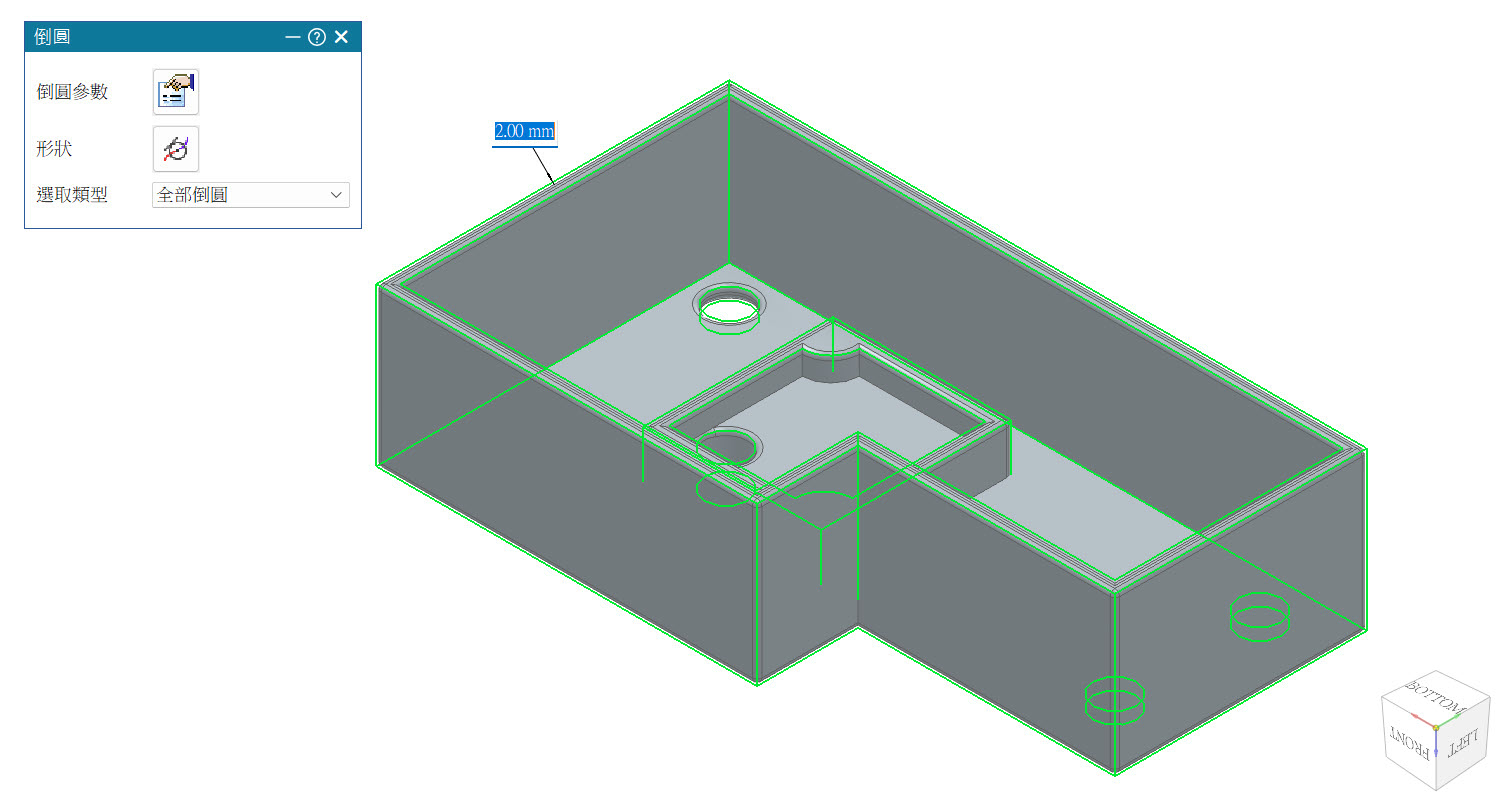This screenshot has width=1499, height=803.
Task: Open the 倒圓參數 options dialog icon
Action: click(175, 92)
